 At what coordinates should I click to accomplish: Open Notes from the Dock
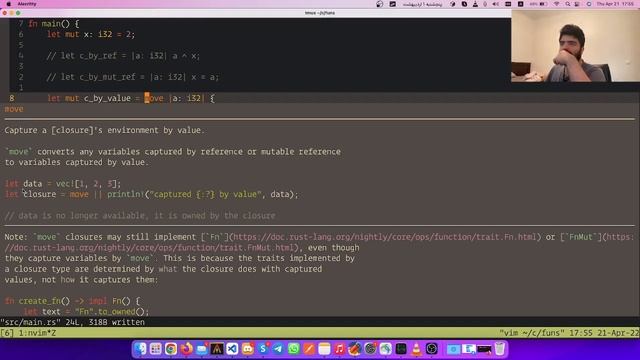click(324, 349)
